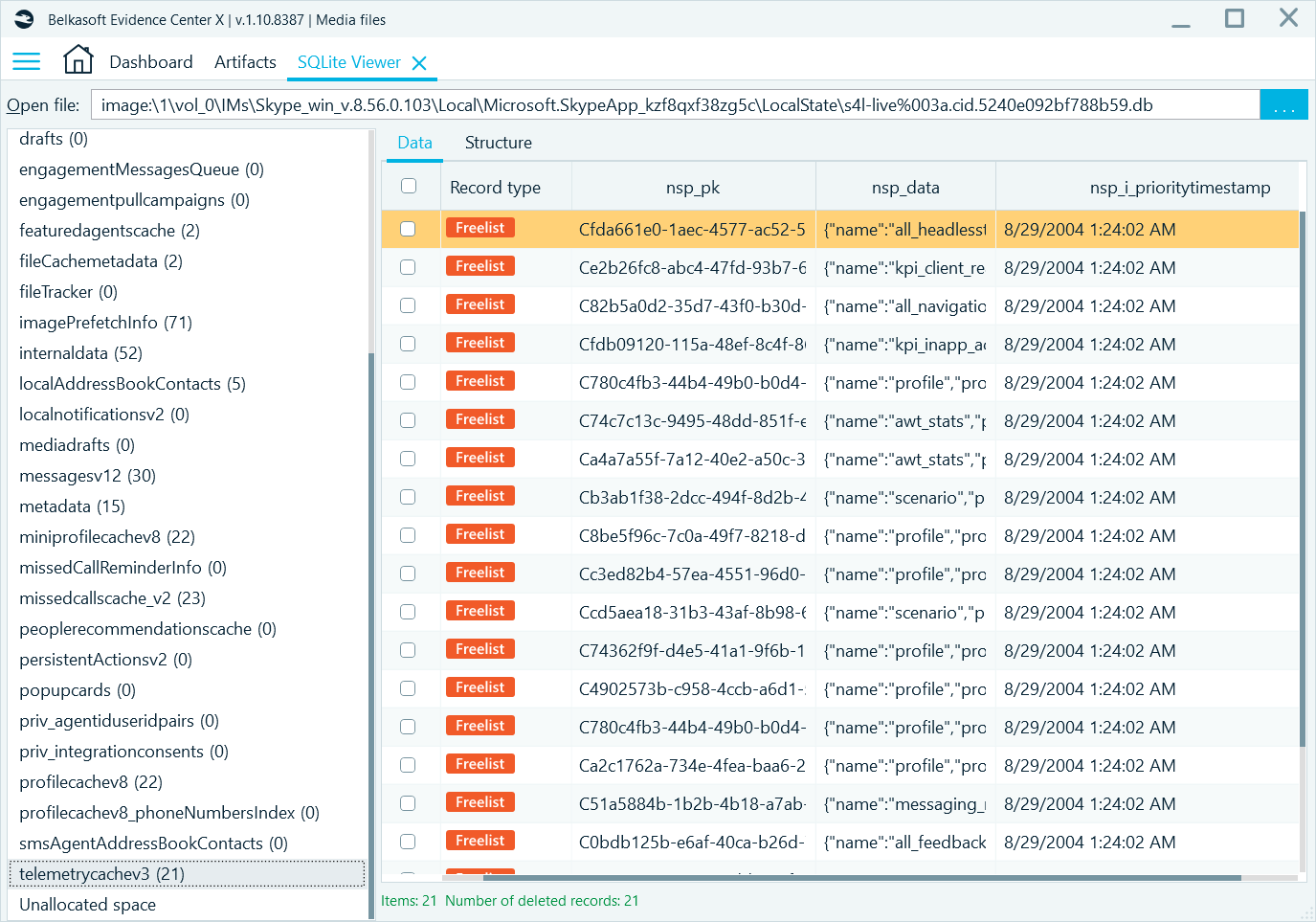This screenshot has width=1316, height=922.
Task: Browse for file with the ellipsis button
Action: pos(1283,104)
